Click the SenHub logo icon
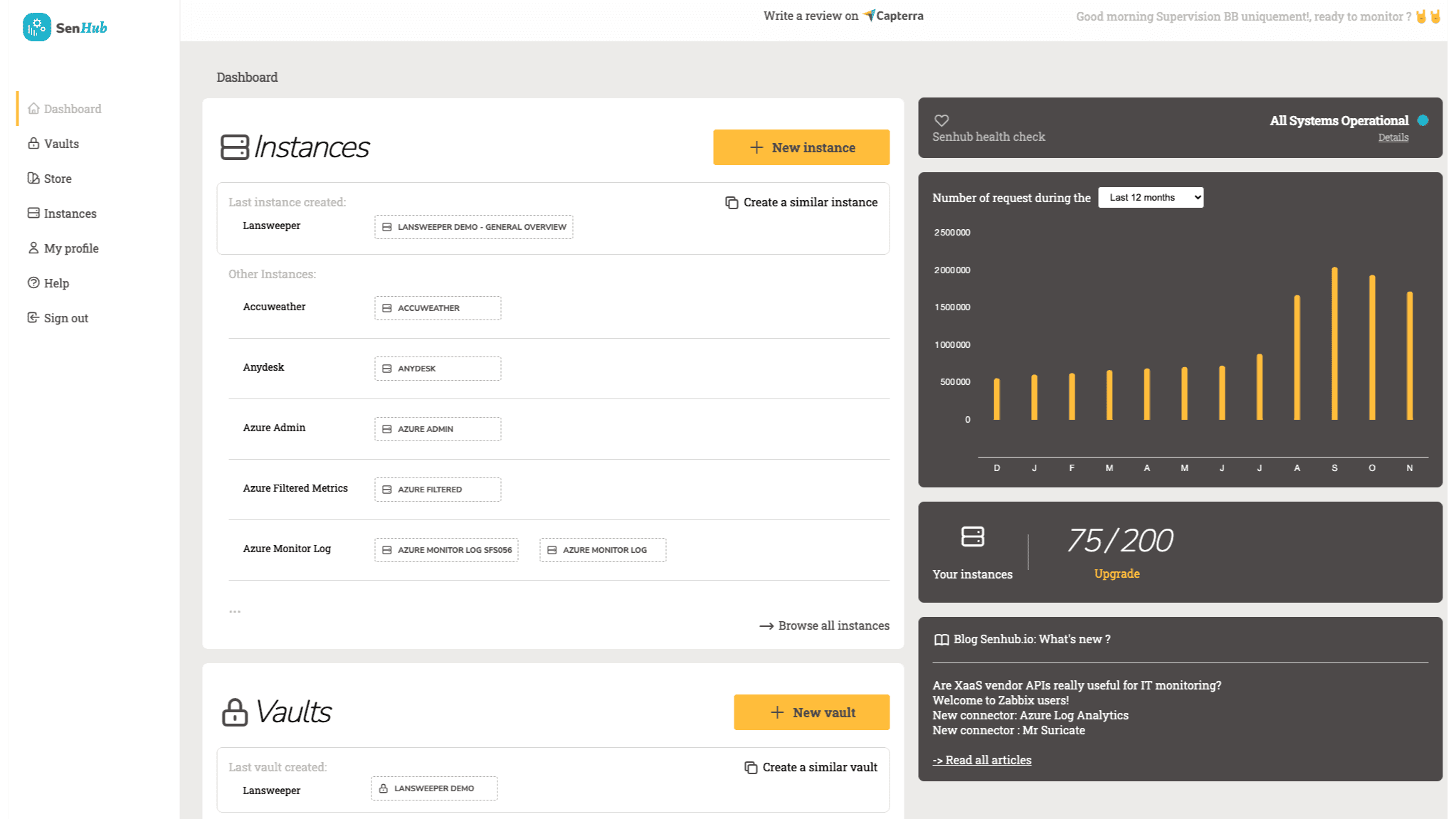This screenshot has height=819, width=1456. click(x=36, y=27)
